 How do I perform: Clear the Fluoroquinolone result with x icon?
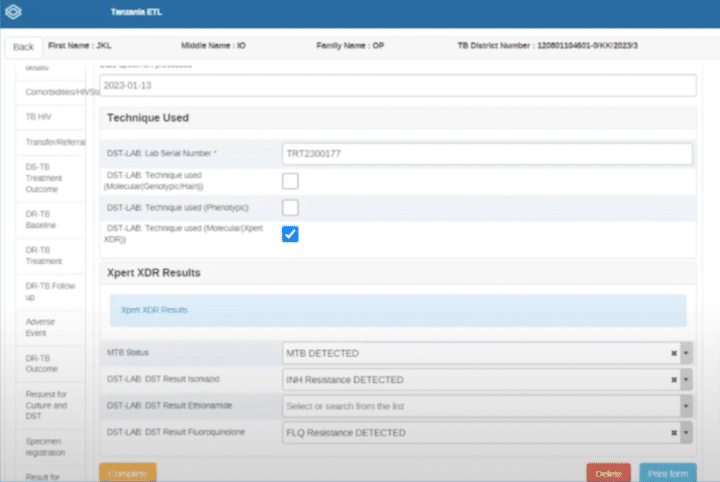674,433
